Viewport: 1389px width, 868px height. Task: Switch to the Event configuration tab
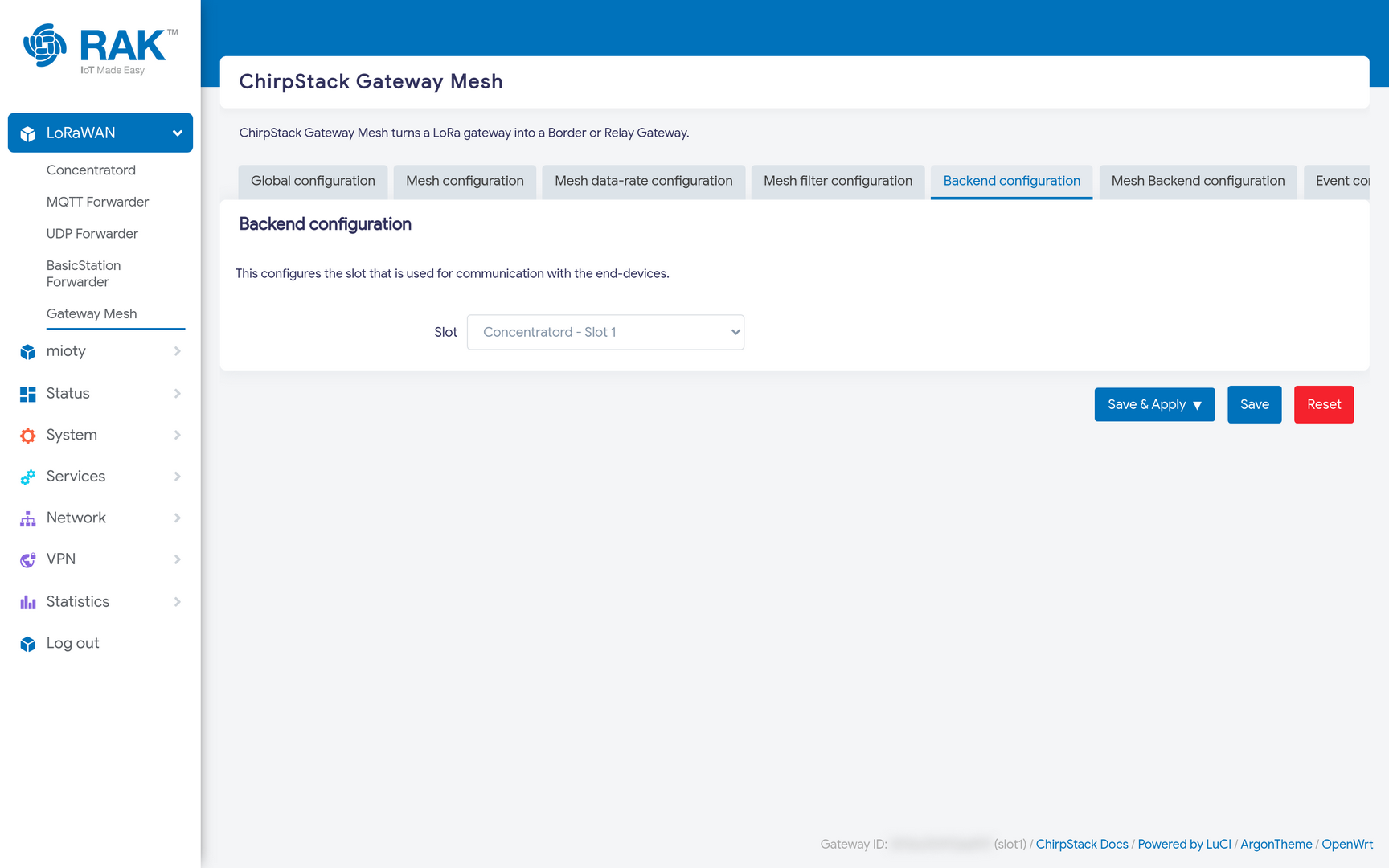(x=1337, y=182)
